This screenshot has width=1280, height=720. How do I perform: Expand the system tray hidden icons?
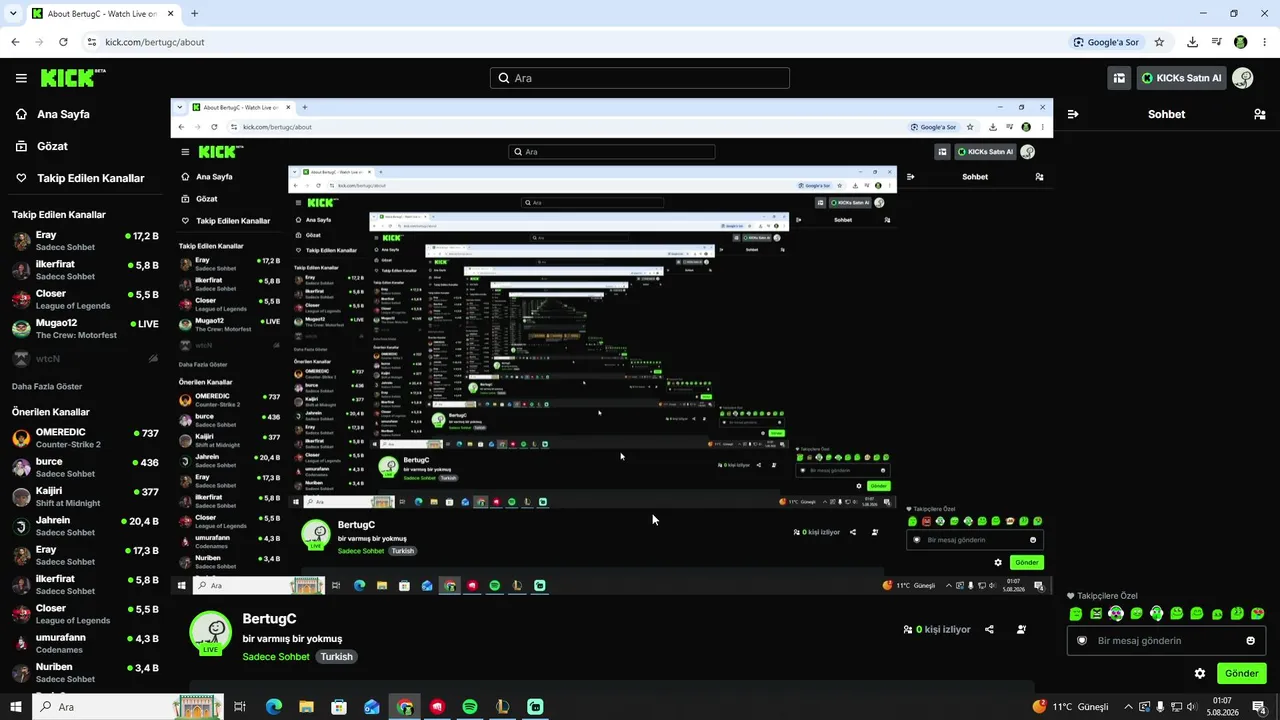(1128, 707)
